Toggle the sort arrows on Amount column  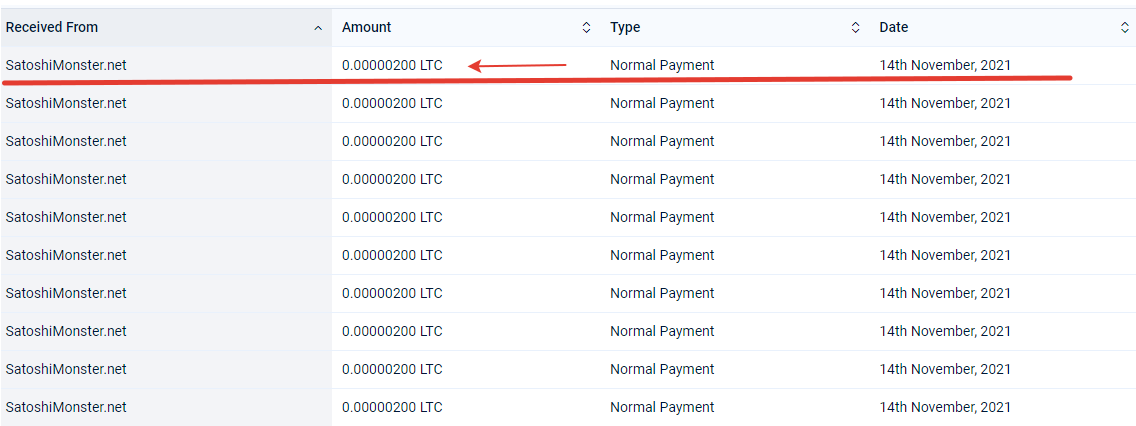(587, 28)
